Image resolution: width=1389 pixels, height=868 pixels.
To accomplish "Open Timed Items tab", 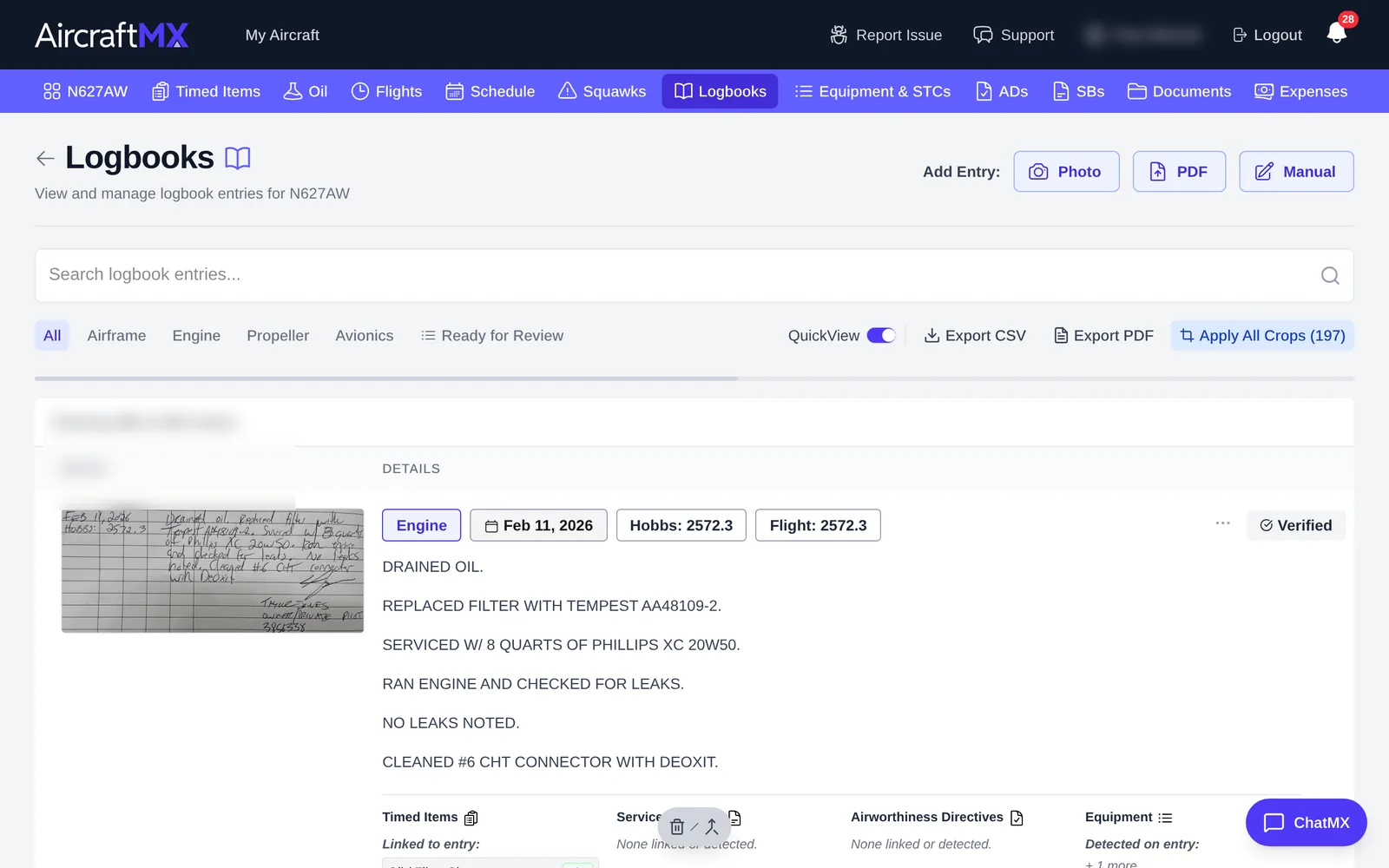I will tap(206, 91).
